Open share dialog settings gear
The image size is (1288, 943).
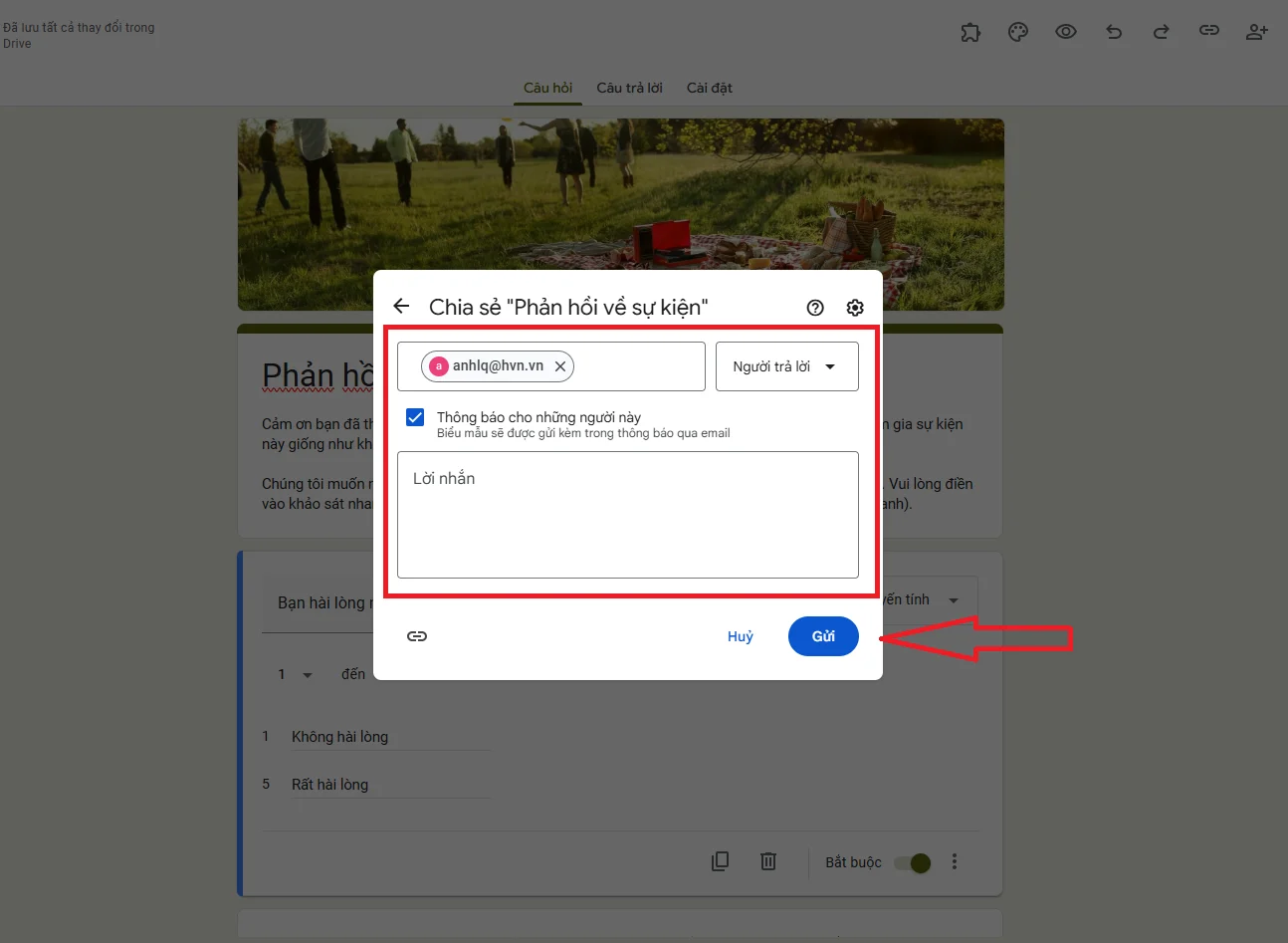855,308
